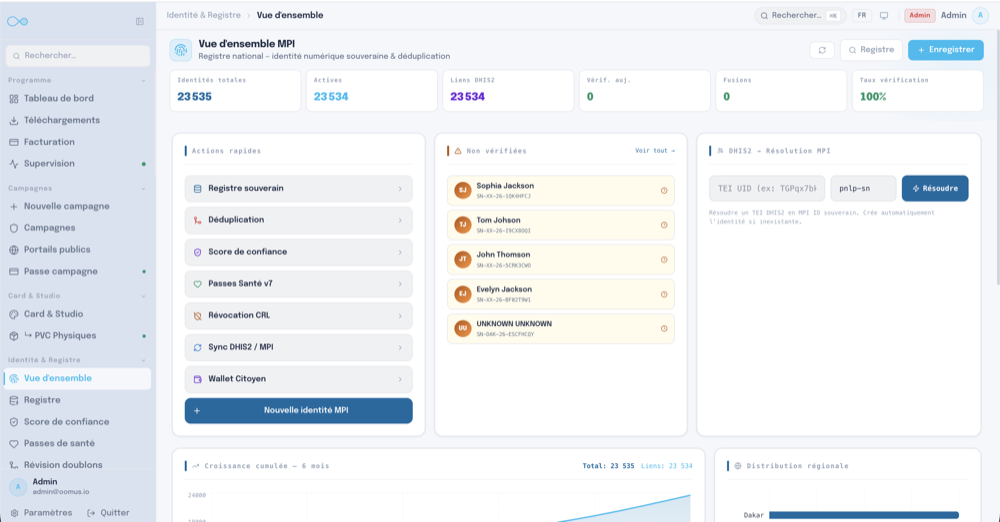
Task: Collapse sidebar with panel toggle icon
Action: (140, 22)
